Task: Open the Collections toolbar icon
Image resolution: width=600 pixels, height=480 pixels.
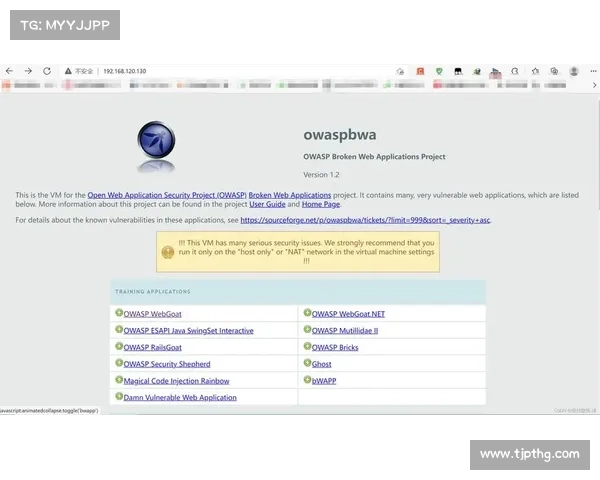Action: pos(554,71)
